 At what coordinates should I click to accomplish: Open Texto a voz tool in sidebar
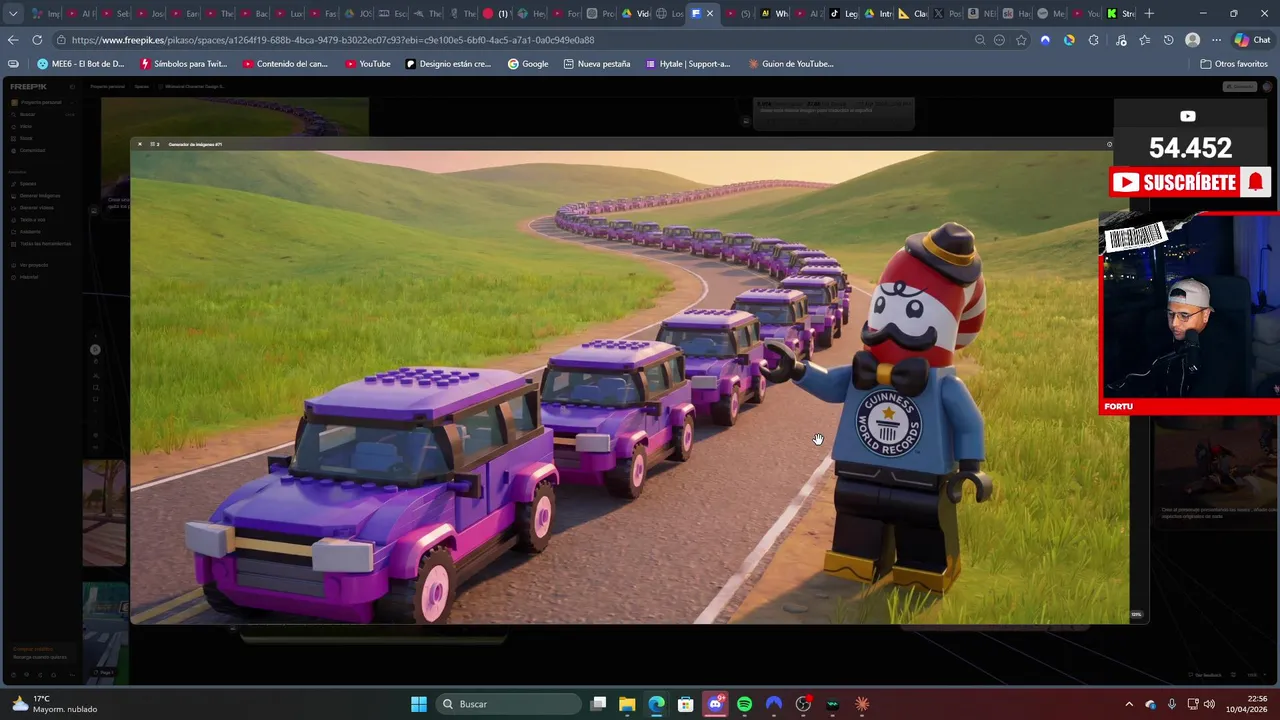(33, 220)
